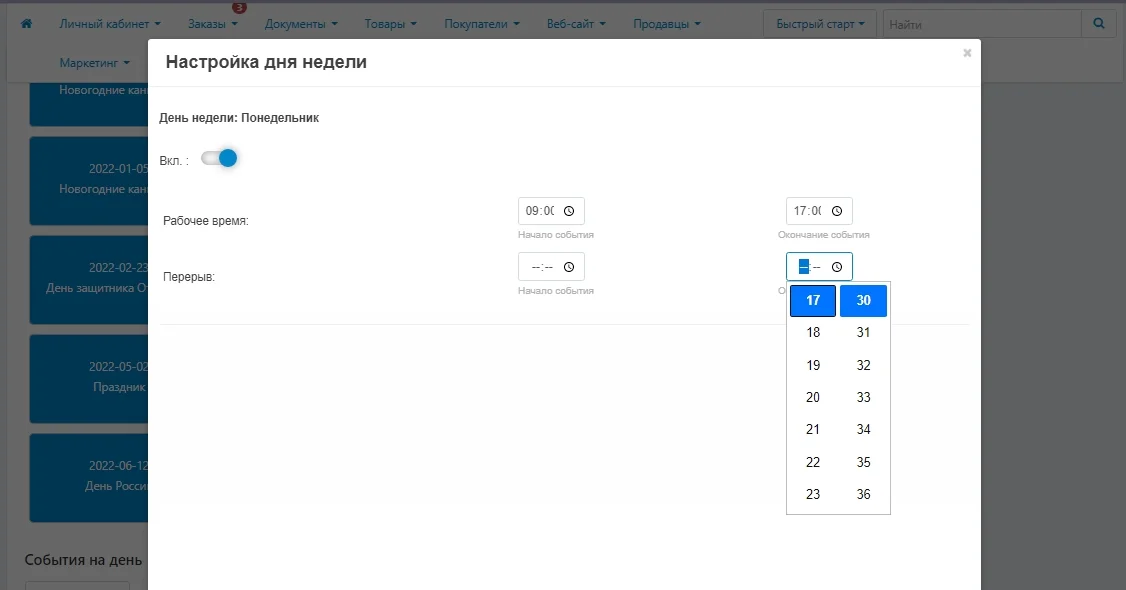
Task: Select hour 23 in time picker
Action: pyautogui.click(x=813, y=495)
